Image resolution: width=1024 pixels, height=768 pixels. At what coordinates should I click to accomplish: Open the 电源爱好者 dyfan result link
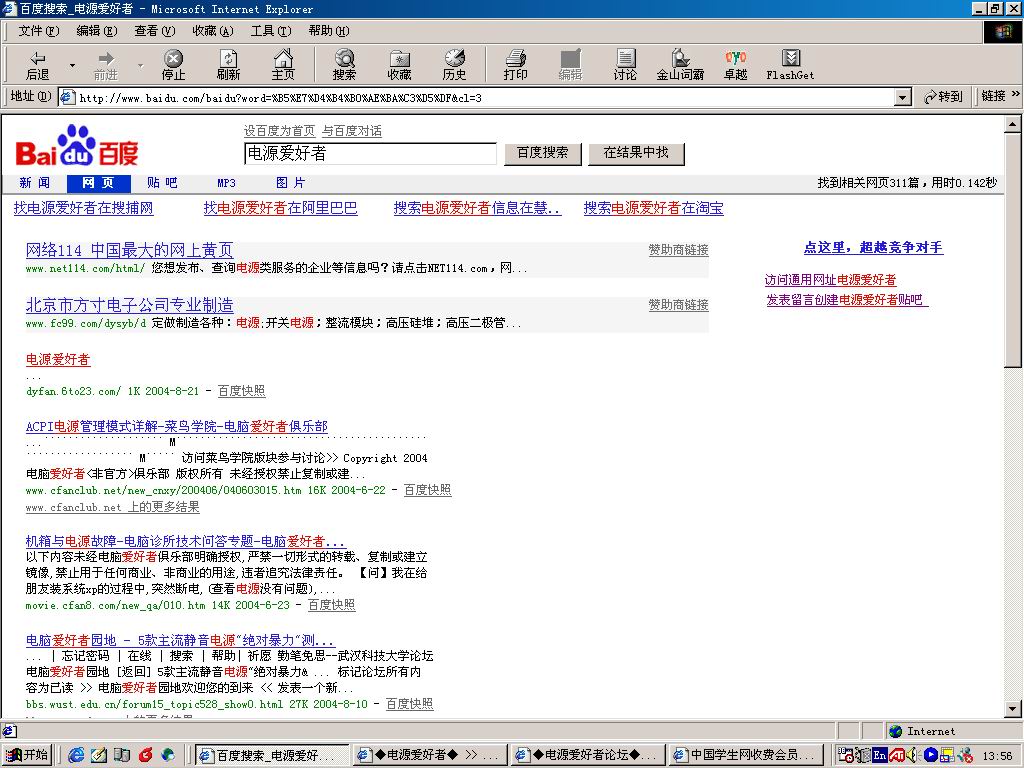click(57, 359)
